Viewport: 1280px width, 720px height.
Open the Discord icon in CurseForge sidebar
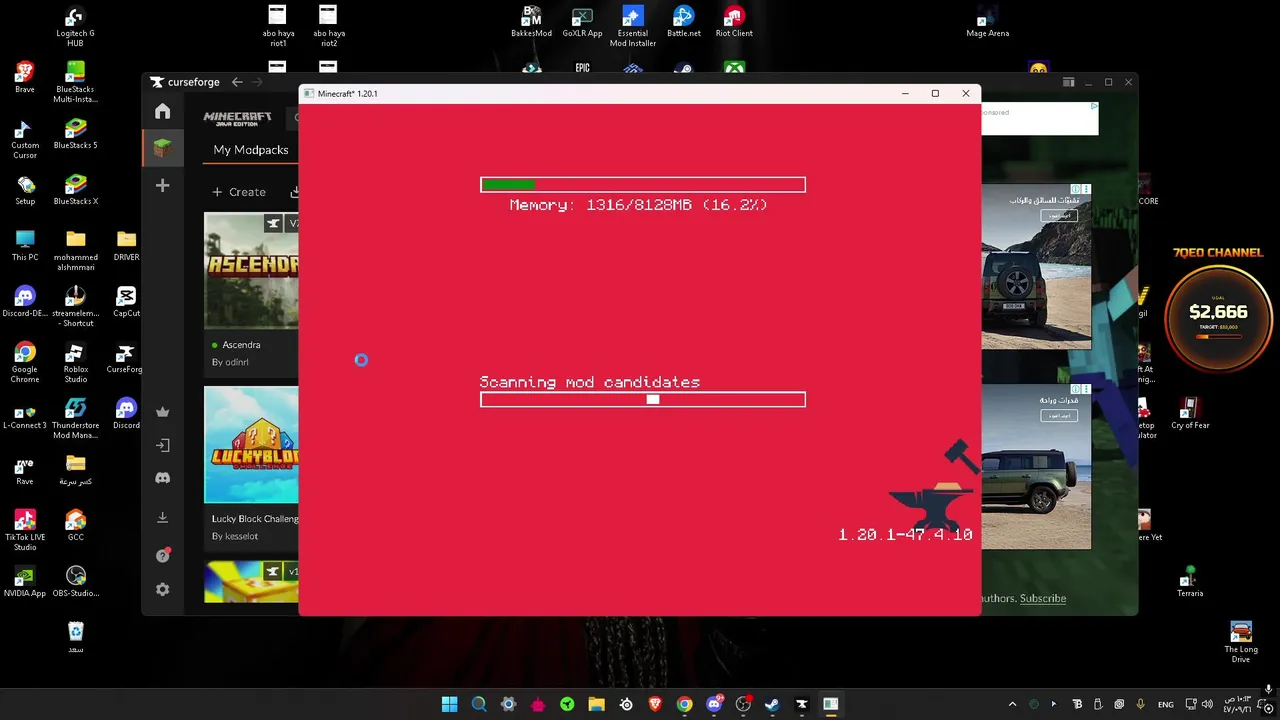coord(162,478)
